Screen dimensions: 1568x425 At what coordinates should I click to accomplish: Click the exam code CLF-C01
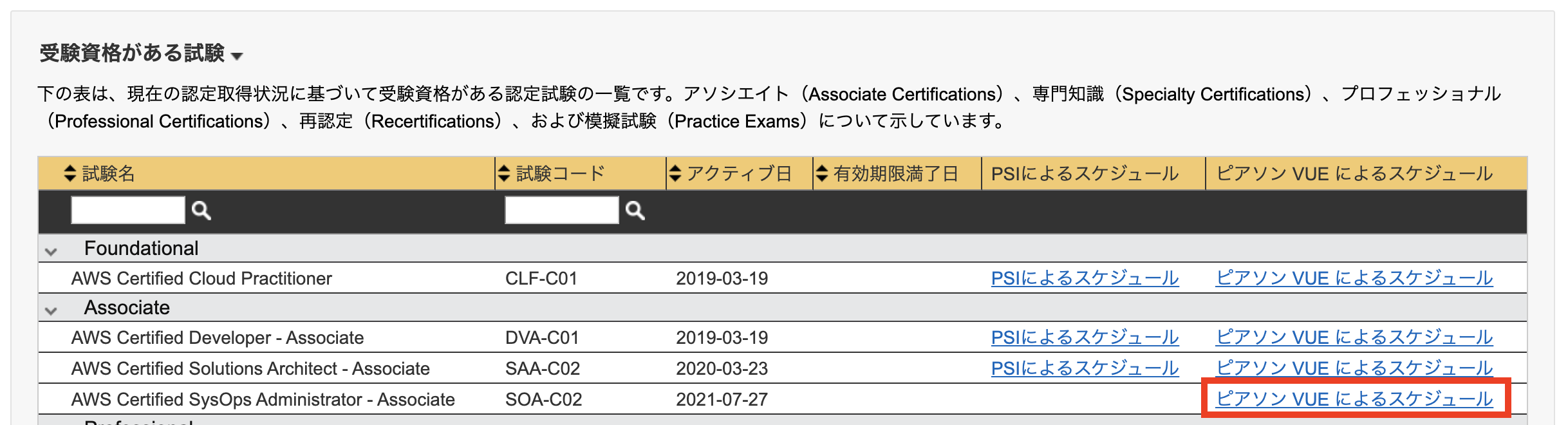point(541,278)
